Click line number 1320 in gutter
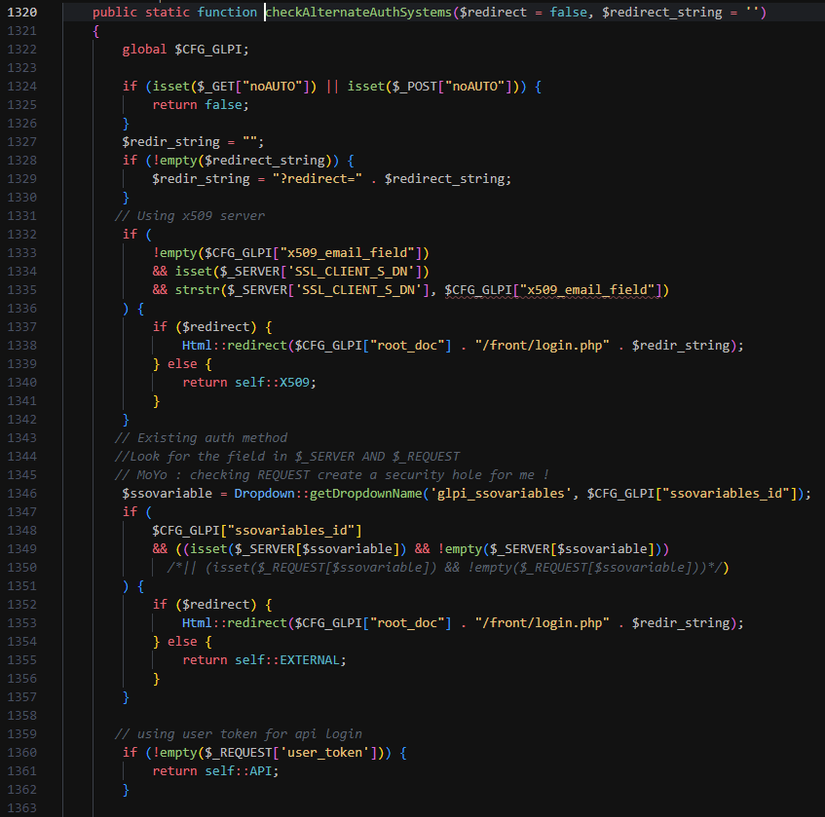The height and width of the screenshot is (817, 825). pos(22,12)
